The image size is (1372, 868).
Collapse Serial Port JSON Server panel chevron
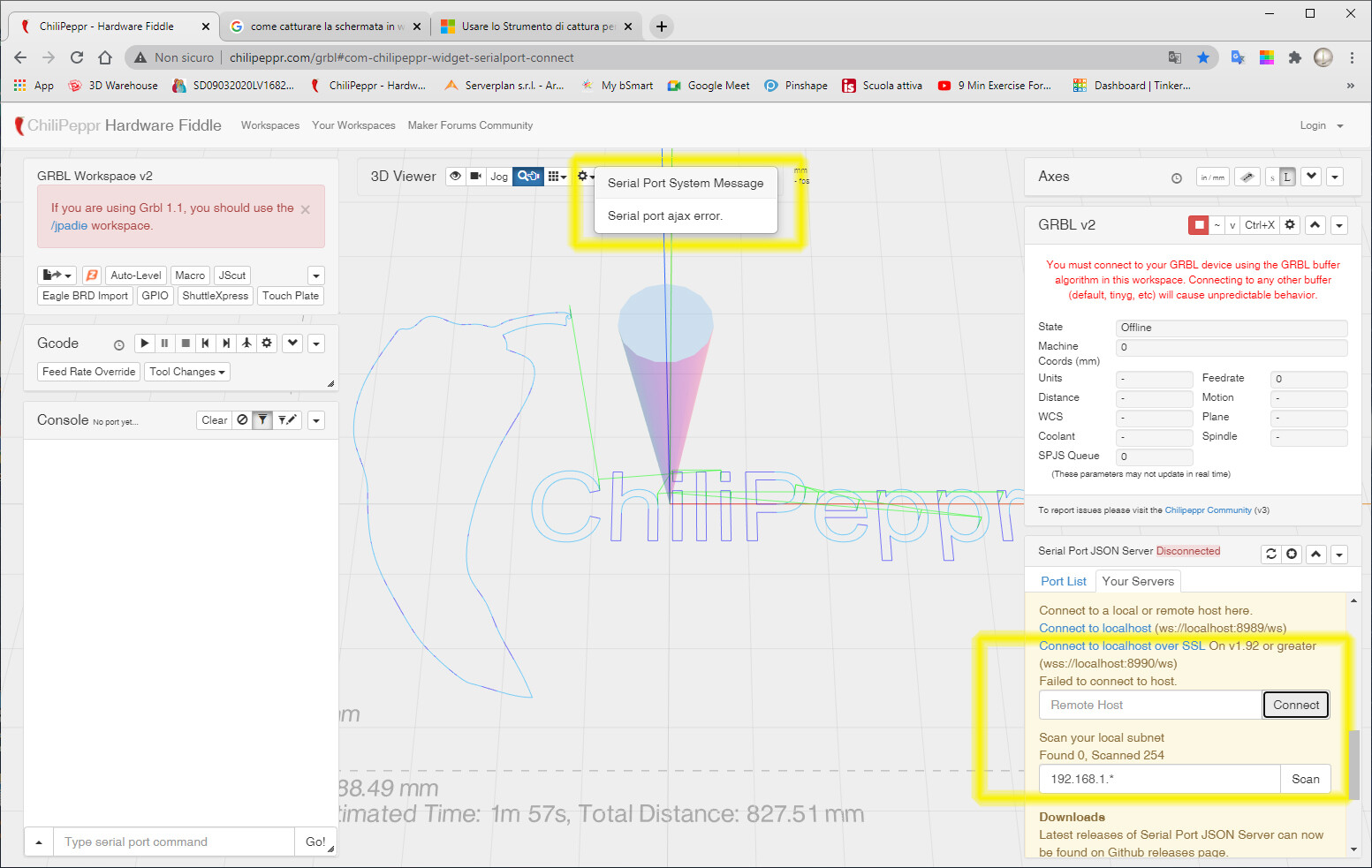tap(1316, 554)
